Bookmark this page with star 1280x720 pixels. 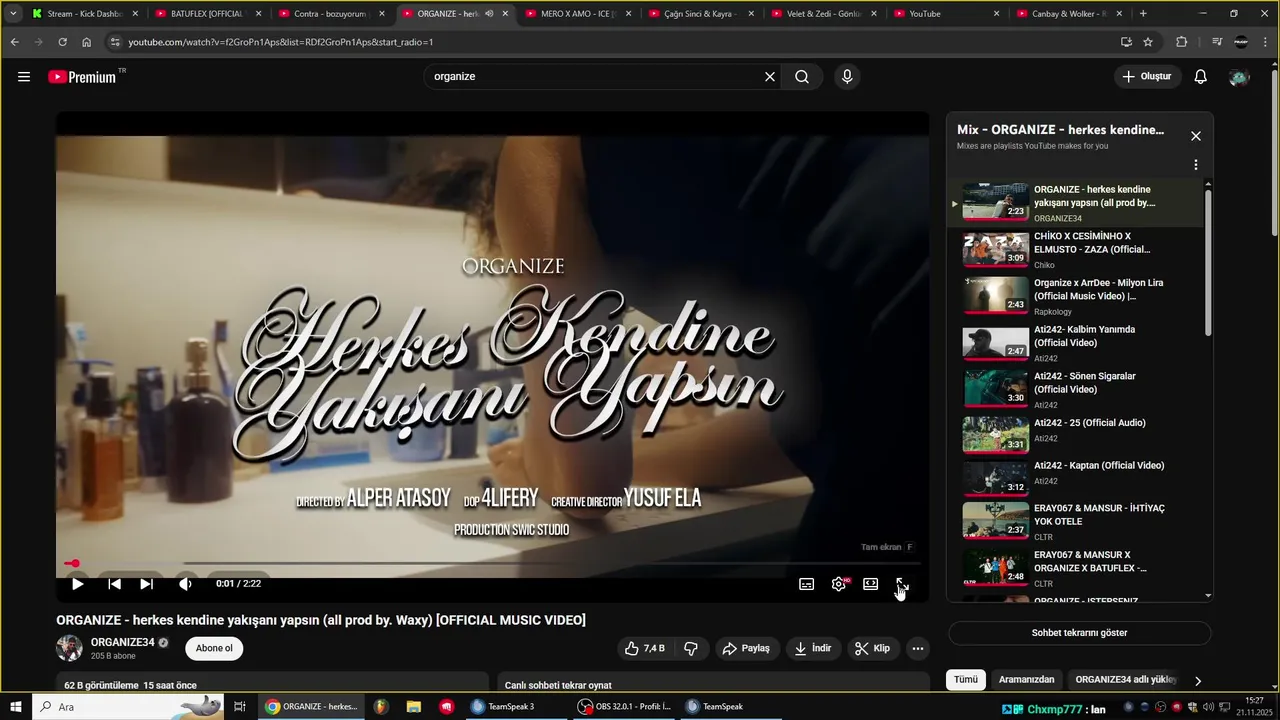(1148, 42)
